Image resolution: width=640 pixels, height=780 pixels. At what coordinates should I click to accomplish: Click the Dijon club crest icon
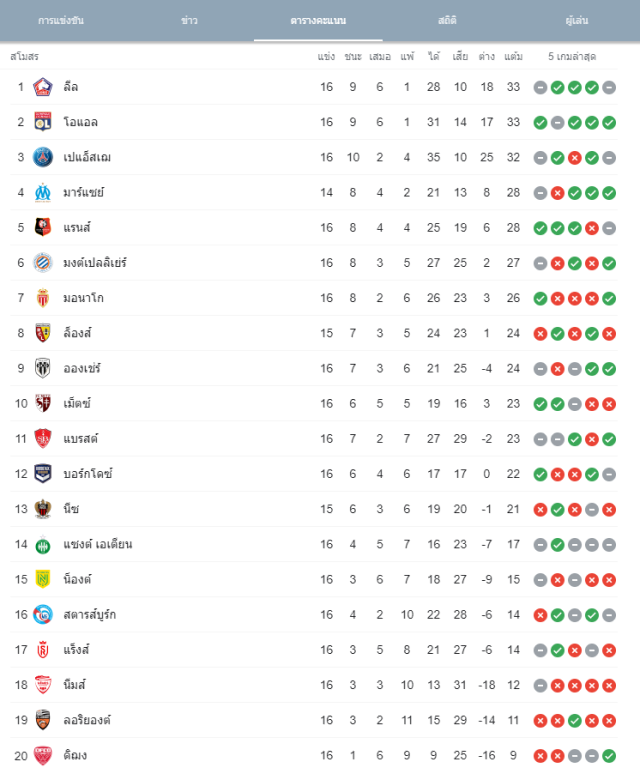43,756
